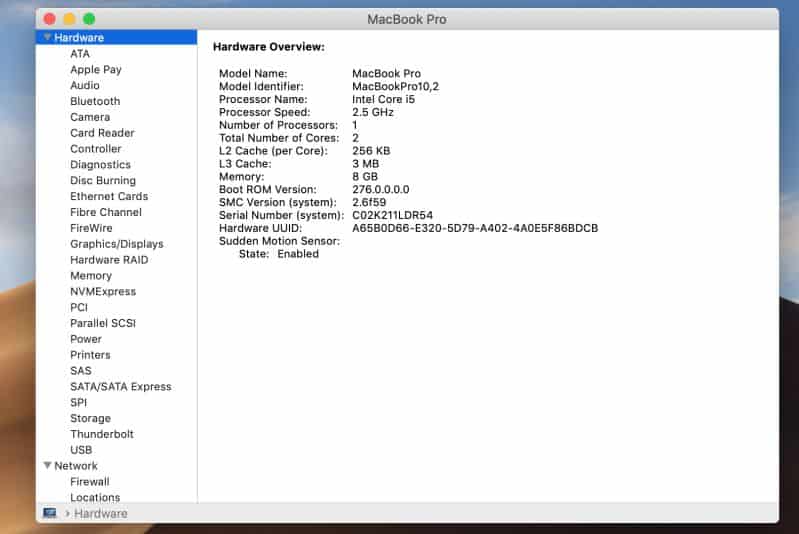The image size is (799, 534).
Task: Minimize window with the yellow button
Action: tap(69, 19)
